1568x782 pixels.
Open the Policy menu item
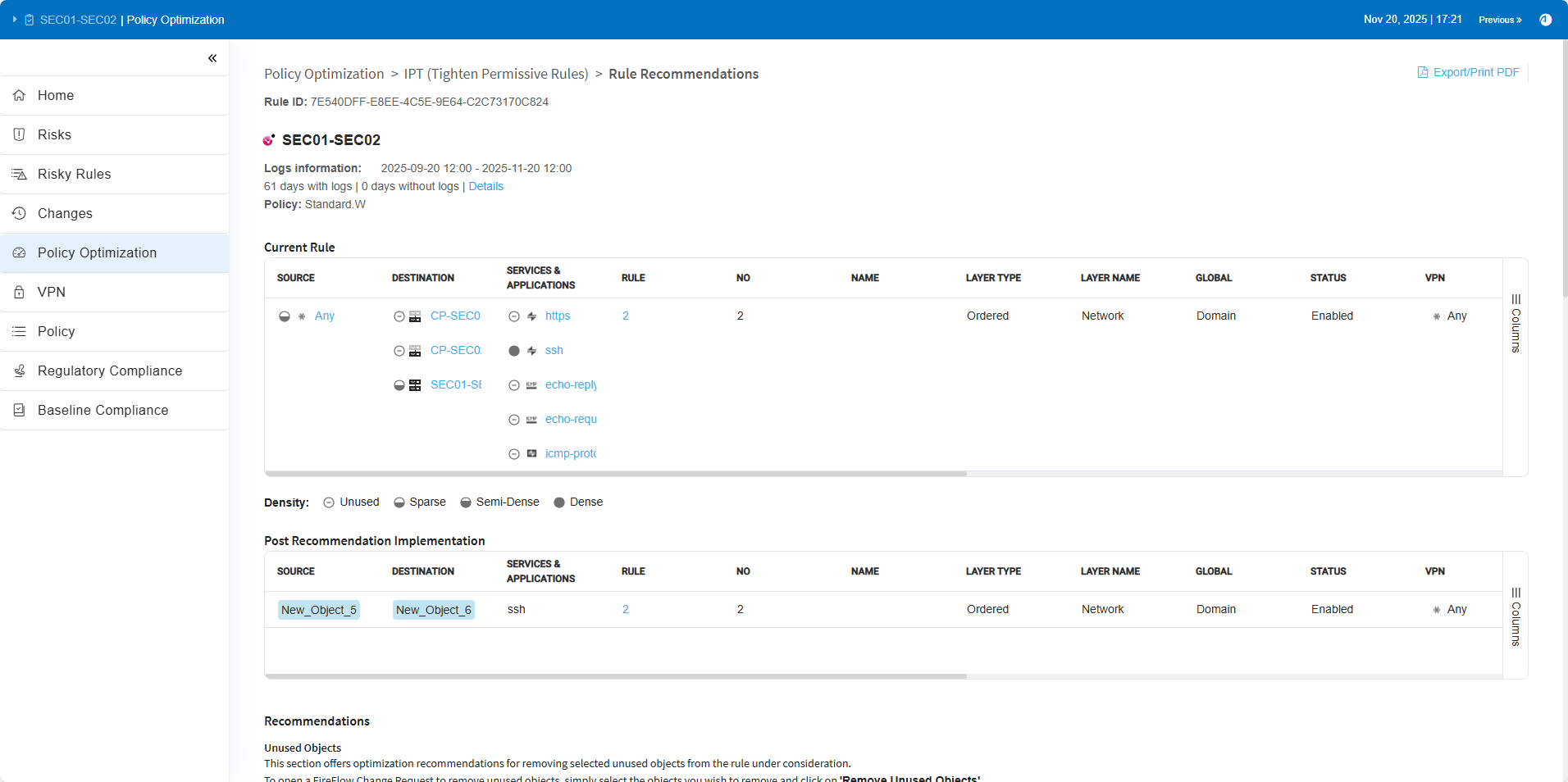click(x=56, y=331)
